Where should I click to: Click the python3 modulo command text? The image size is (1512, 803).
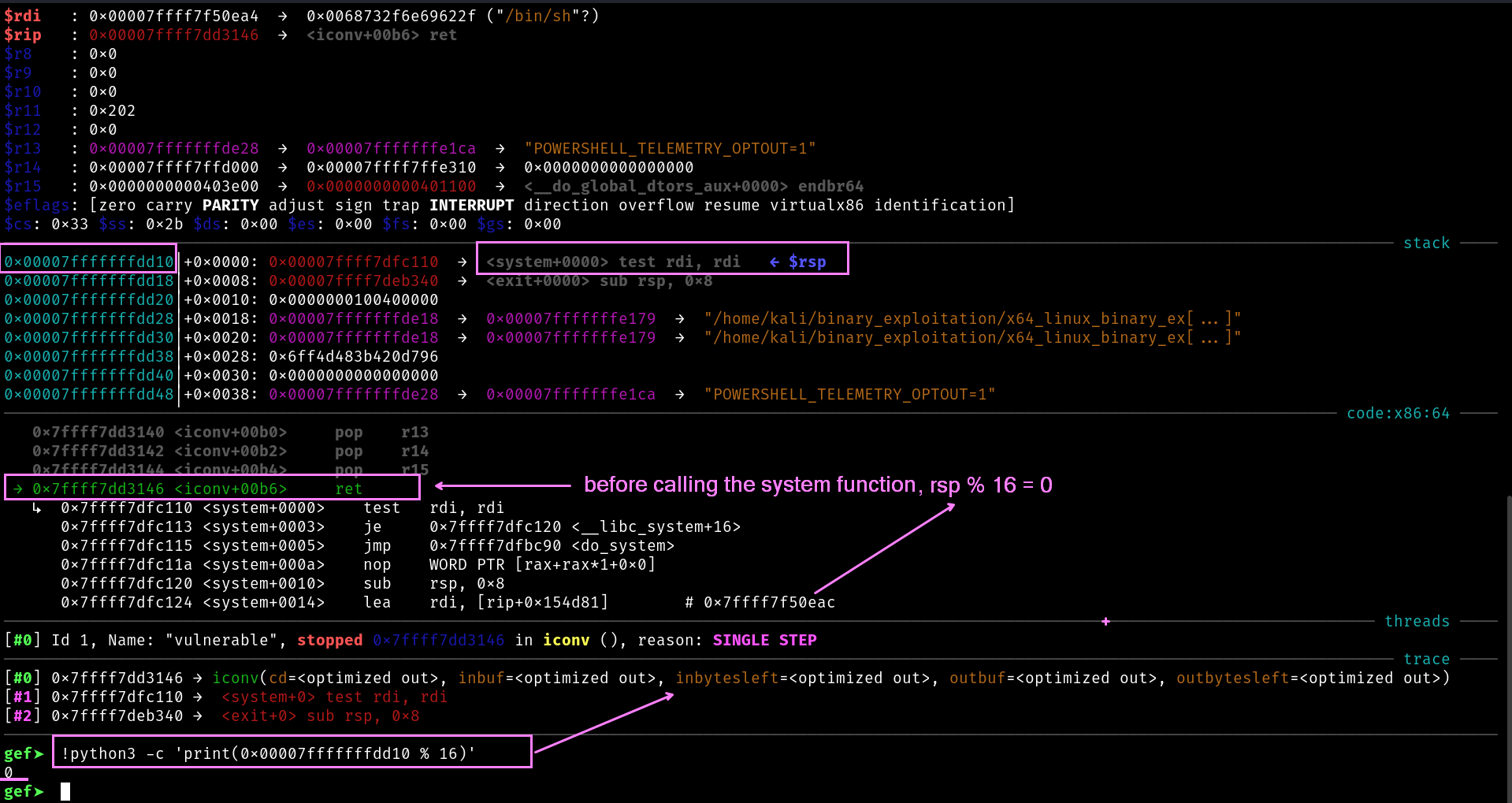click(x=268, y=753)
